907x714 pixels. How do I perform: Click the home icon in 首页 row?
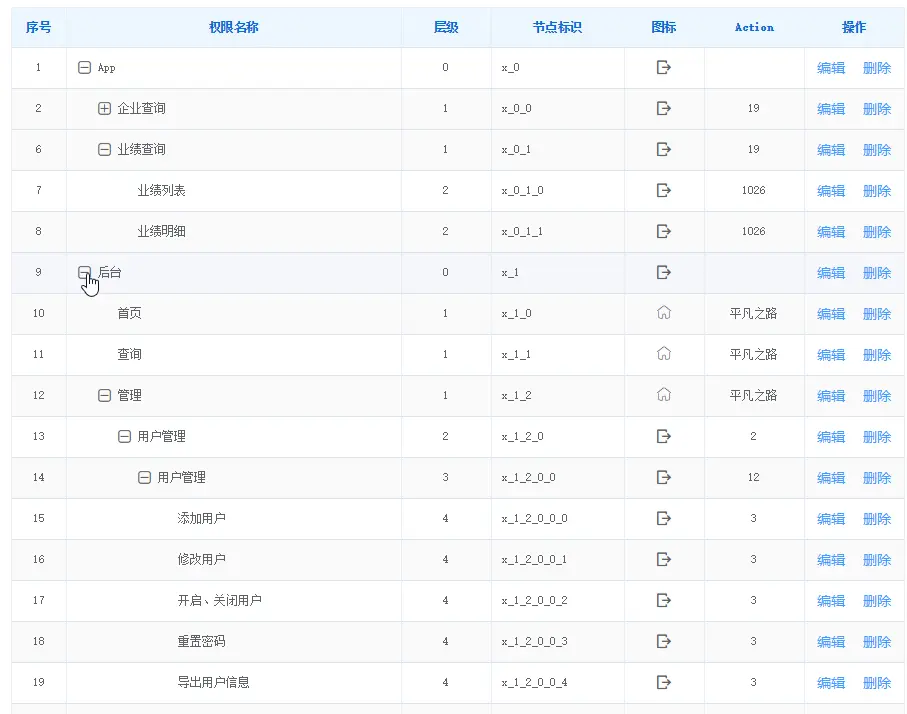tap(663, 312)
